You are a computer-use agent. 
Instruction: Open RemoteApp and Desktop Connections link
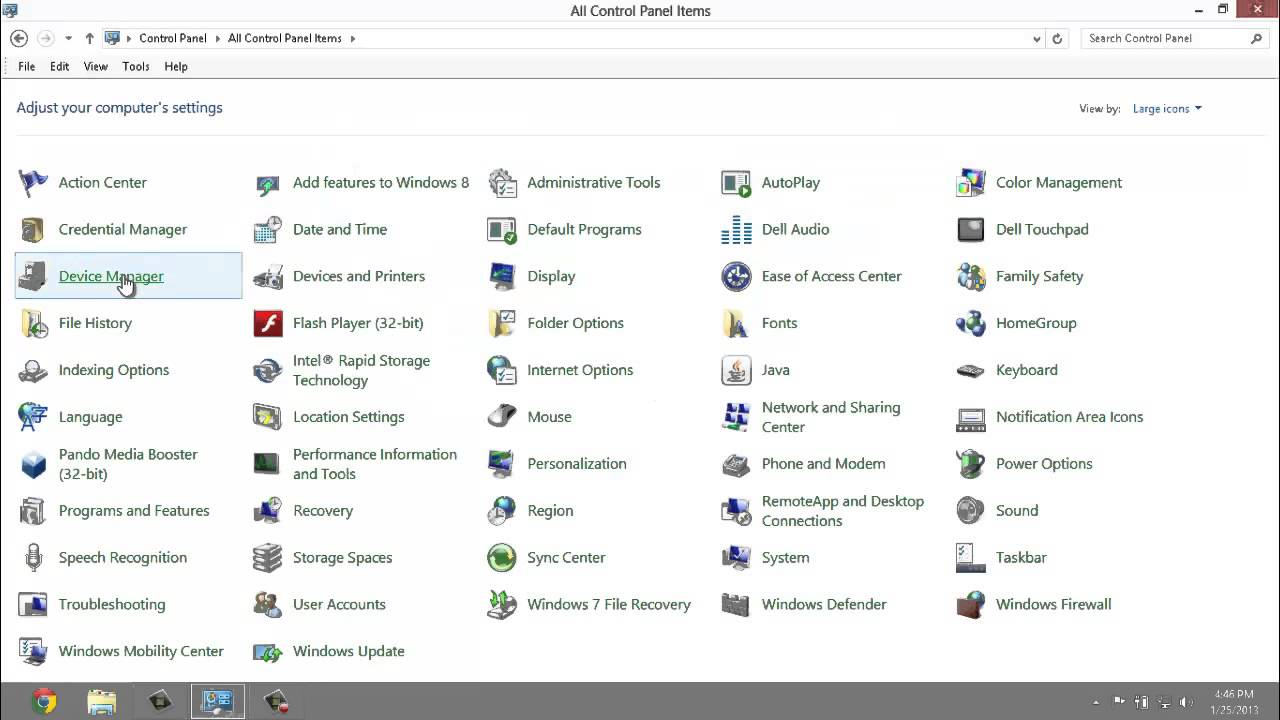point(843,511)
